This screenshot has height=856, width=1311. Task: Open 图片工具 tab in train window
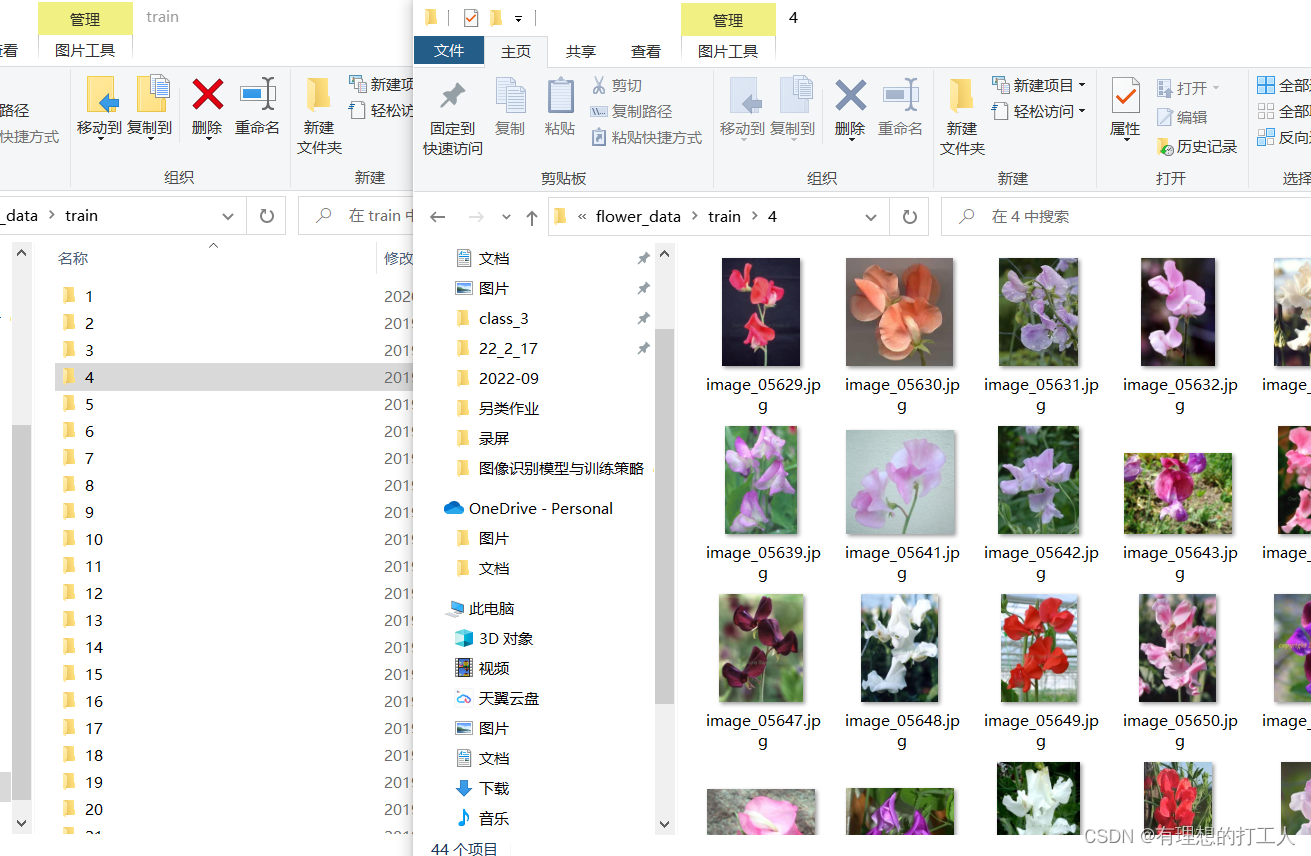(85, 50)
